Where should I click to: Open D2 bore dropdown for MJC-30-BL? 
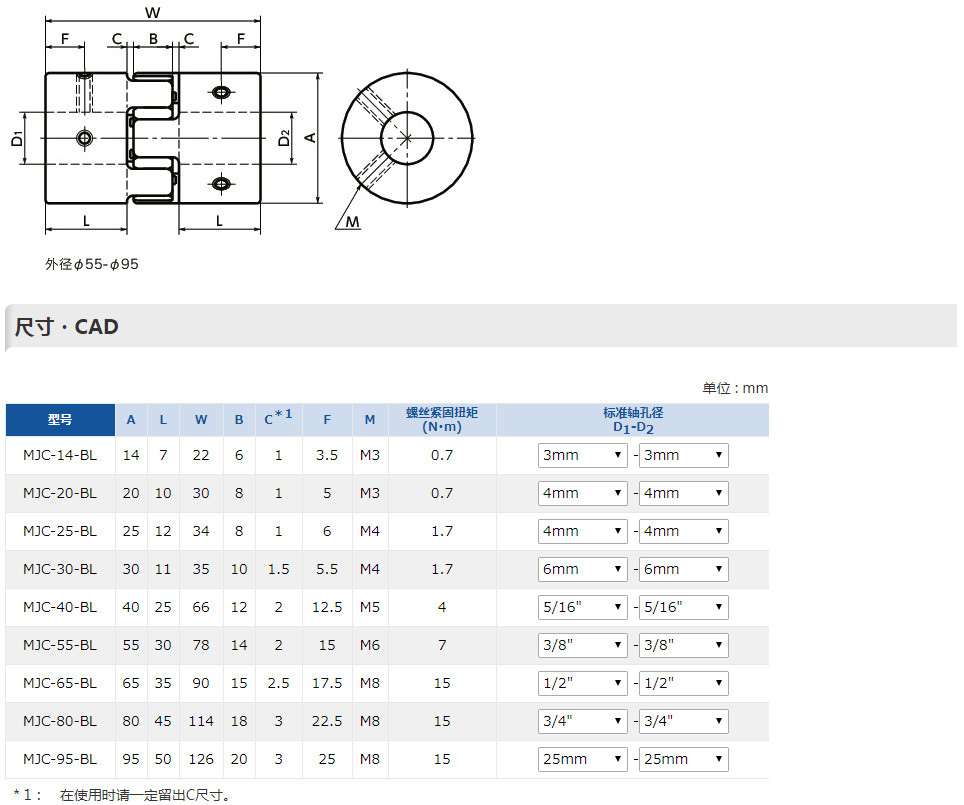pos(683,569)
